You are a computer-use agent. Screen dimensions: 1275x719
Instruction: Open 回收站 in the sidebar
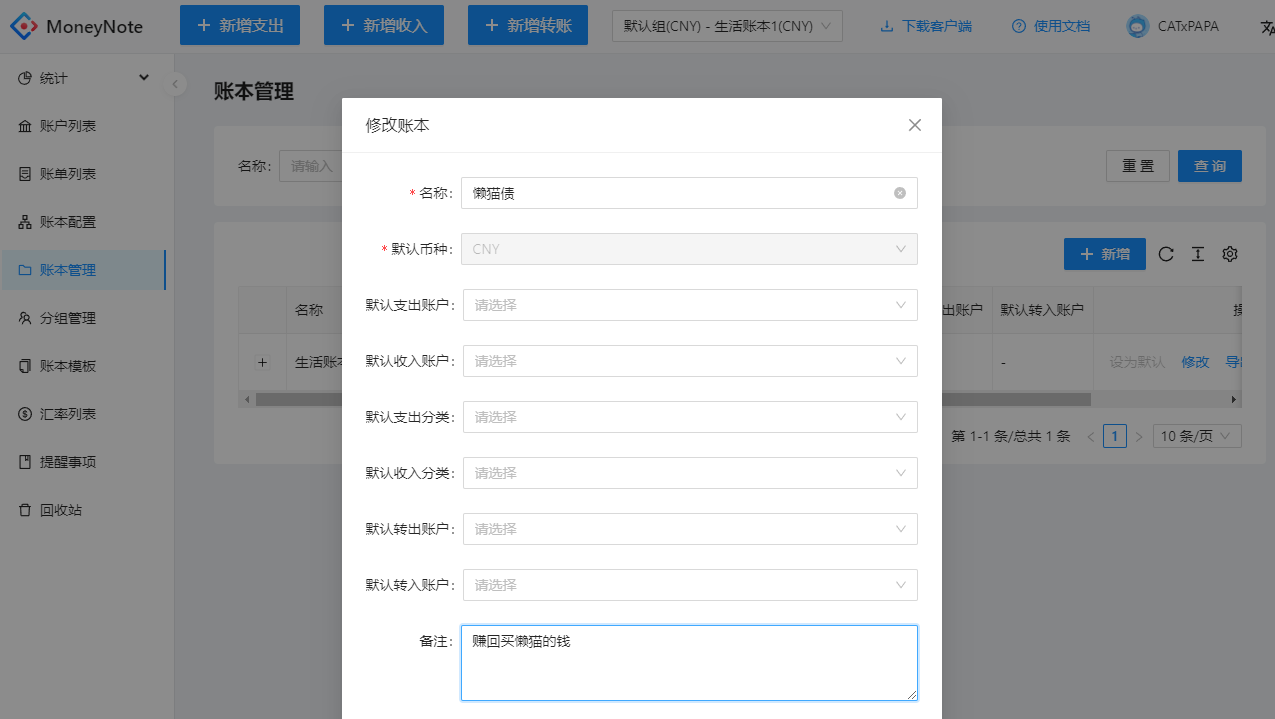[83, 510]
